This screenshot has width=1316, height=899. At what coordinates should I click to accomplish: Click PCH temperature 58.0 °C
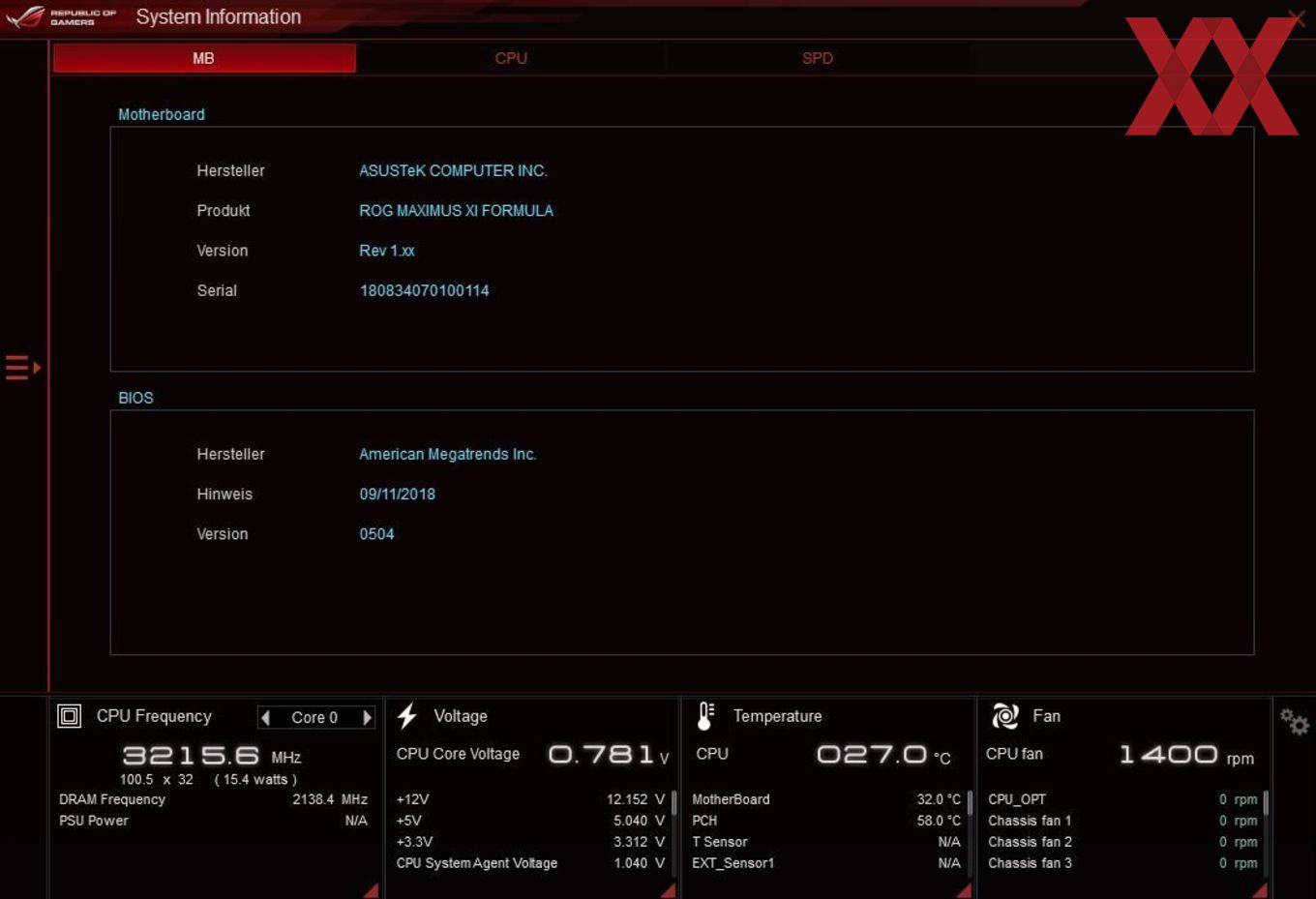(x=939, y=822)
